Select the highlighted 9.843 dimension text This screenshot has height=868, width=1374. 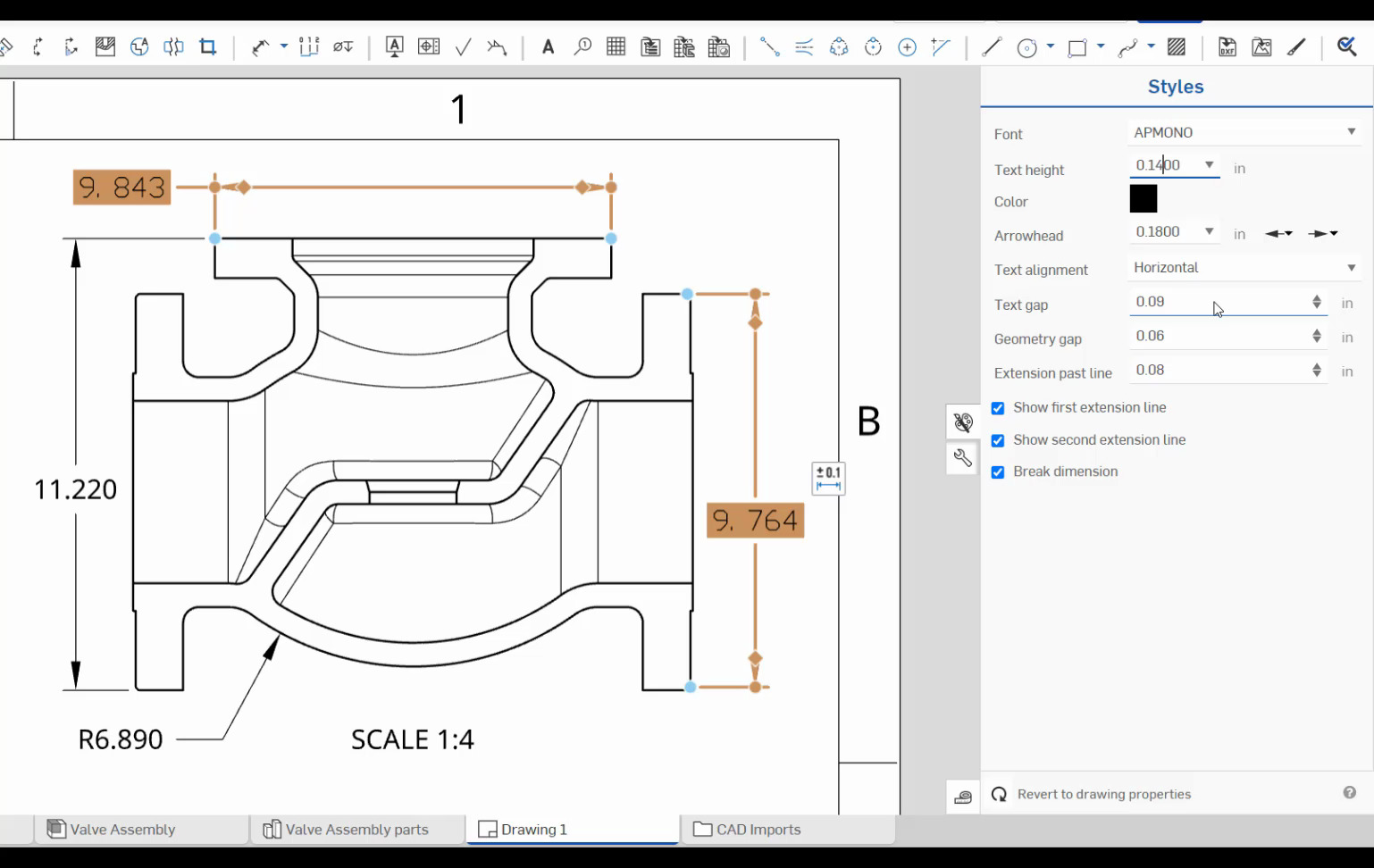tap(121, 188)
